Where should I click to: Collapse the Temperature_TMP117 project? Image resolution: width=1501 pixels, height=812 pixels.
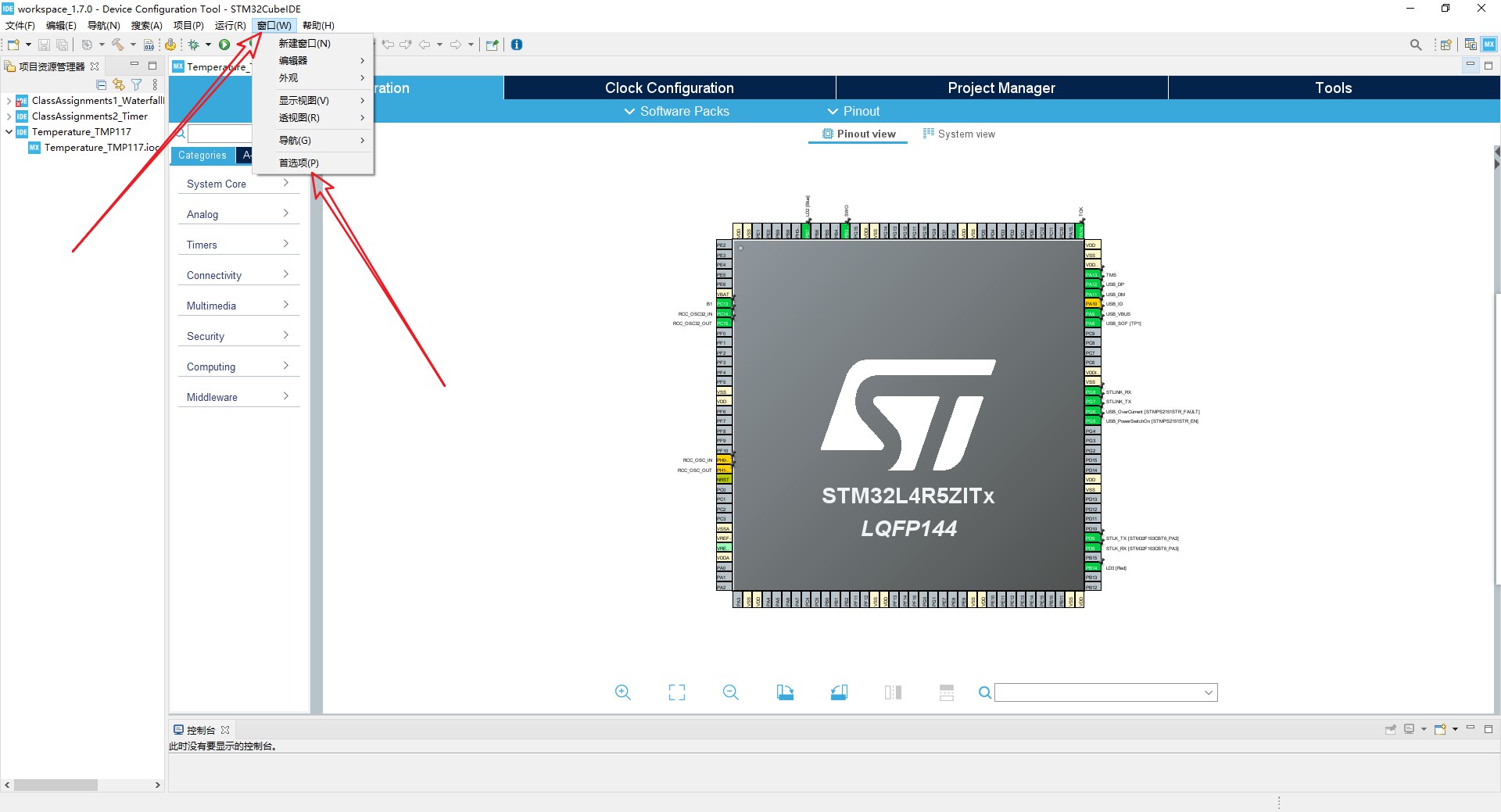[9, 132]
